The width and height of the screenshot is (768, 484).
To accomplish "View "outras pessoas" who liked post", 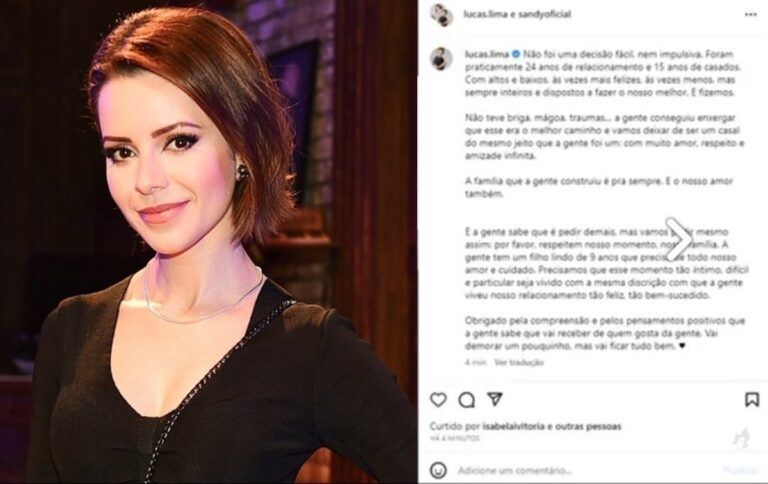I will point(588,427).
